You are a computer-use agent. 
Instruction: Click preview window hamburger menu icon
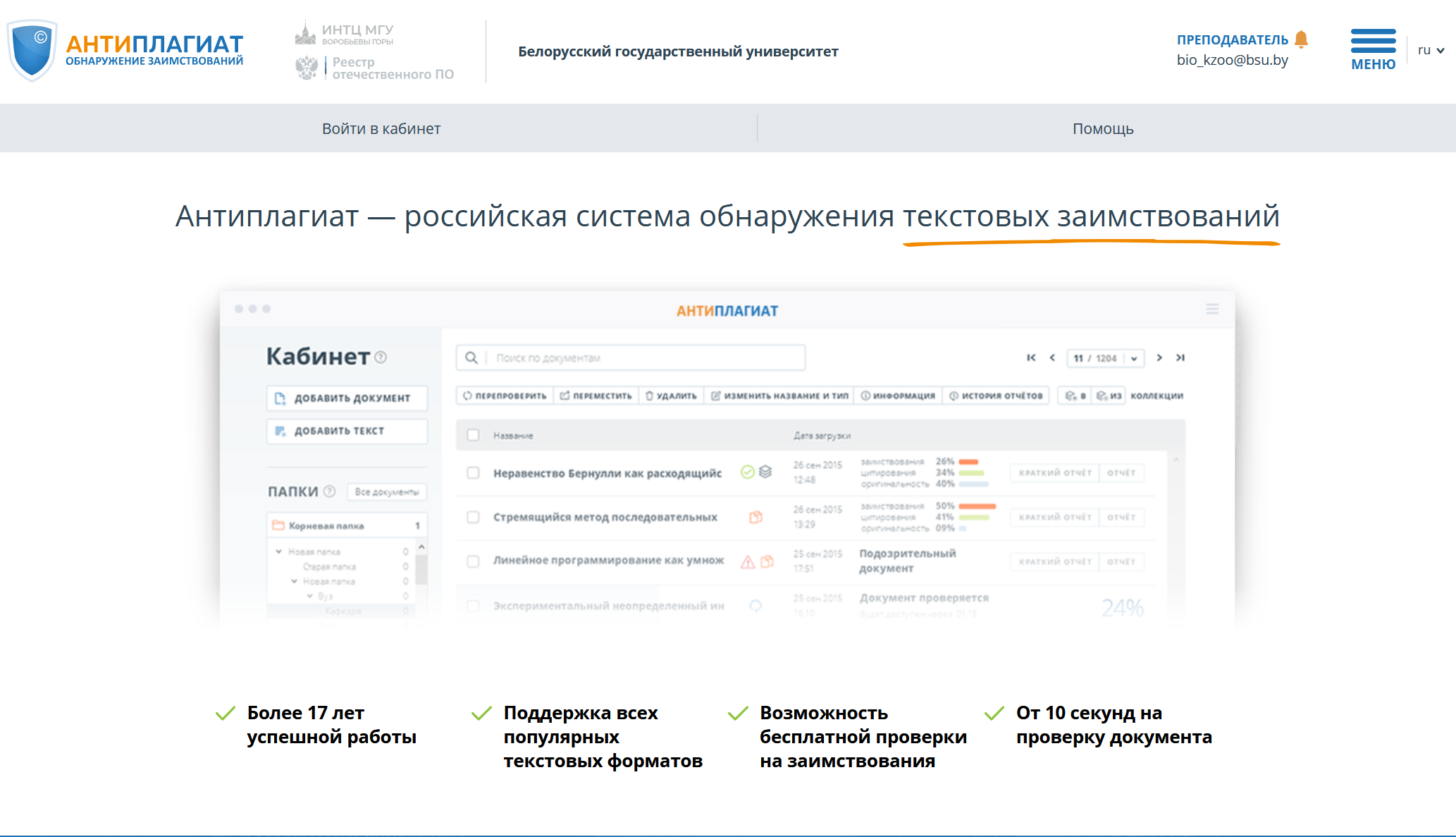coord(1212,309)
